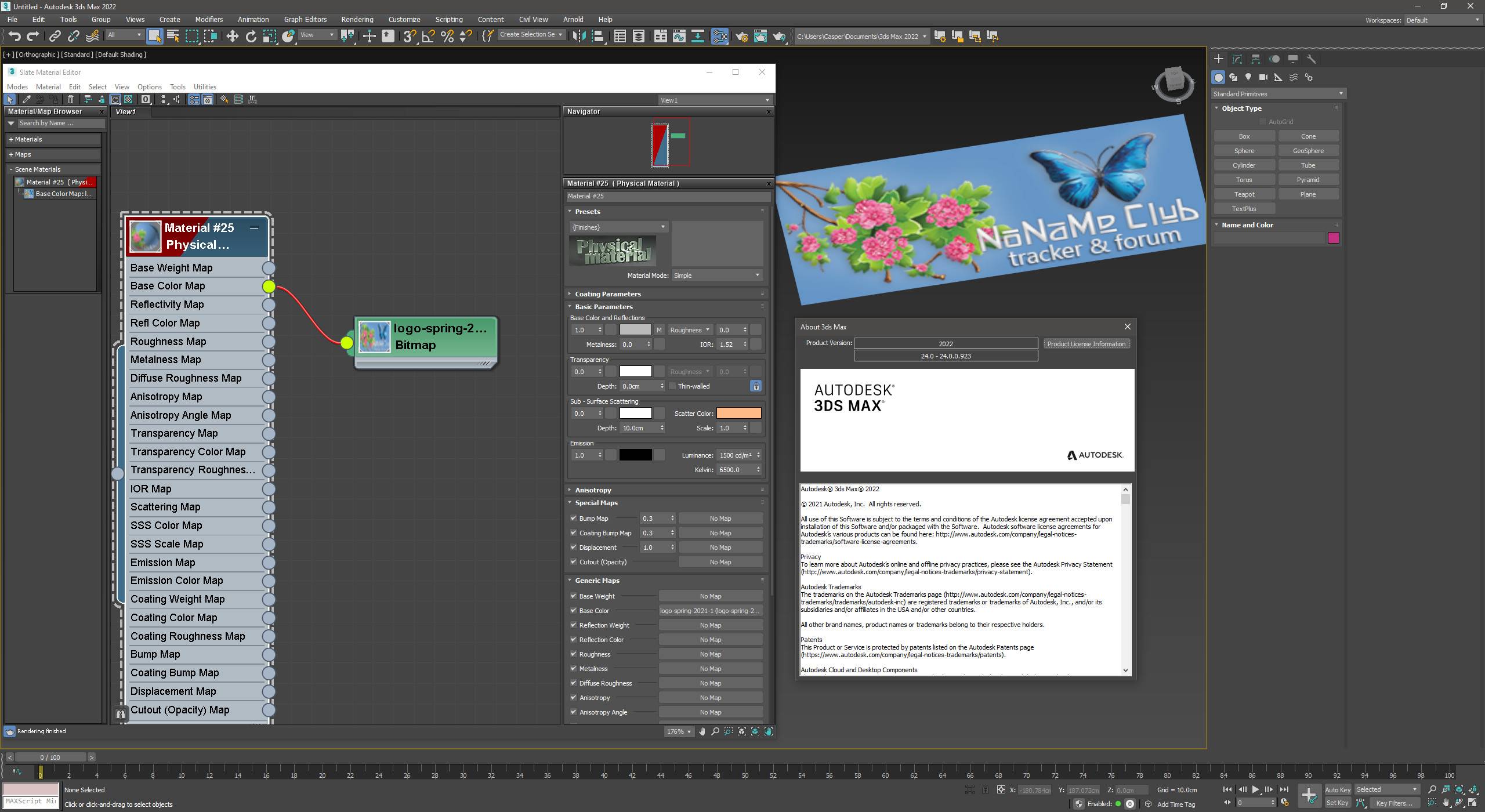This screenshot has width=1485, height=812.
Task: Open the Graph Editors menu
Action: (x=305, y=19)
